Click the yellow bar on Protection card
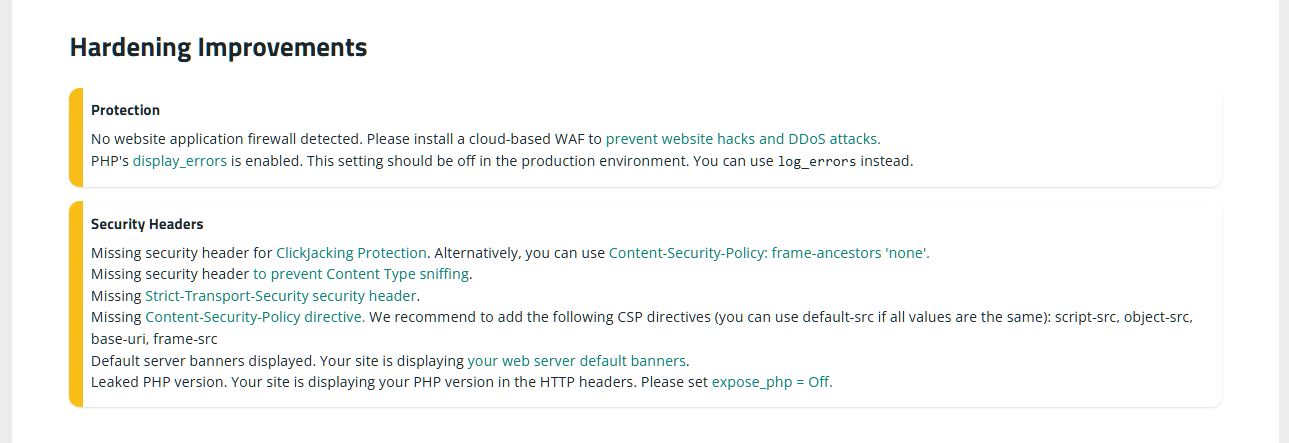Viewport: 1289px width, 443px height. (76, 137)
